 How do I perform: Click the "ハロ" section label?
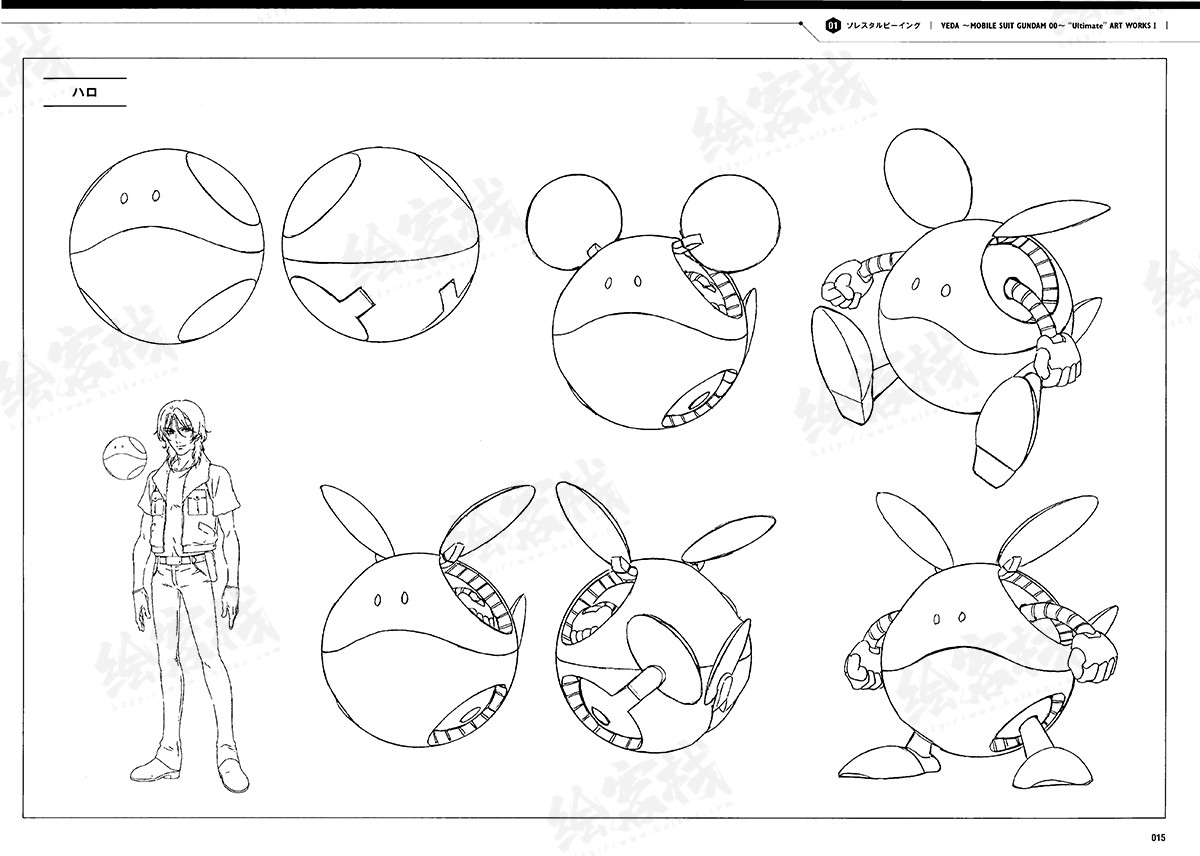point(85,92)
